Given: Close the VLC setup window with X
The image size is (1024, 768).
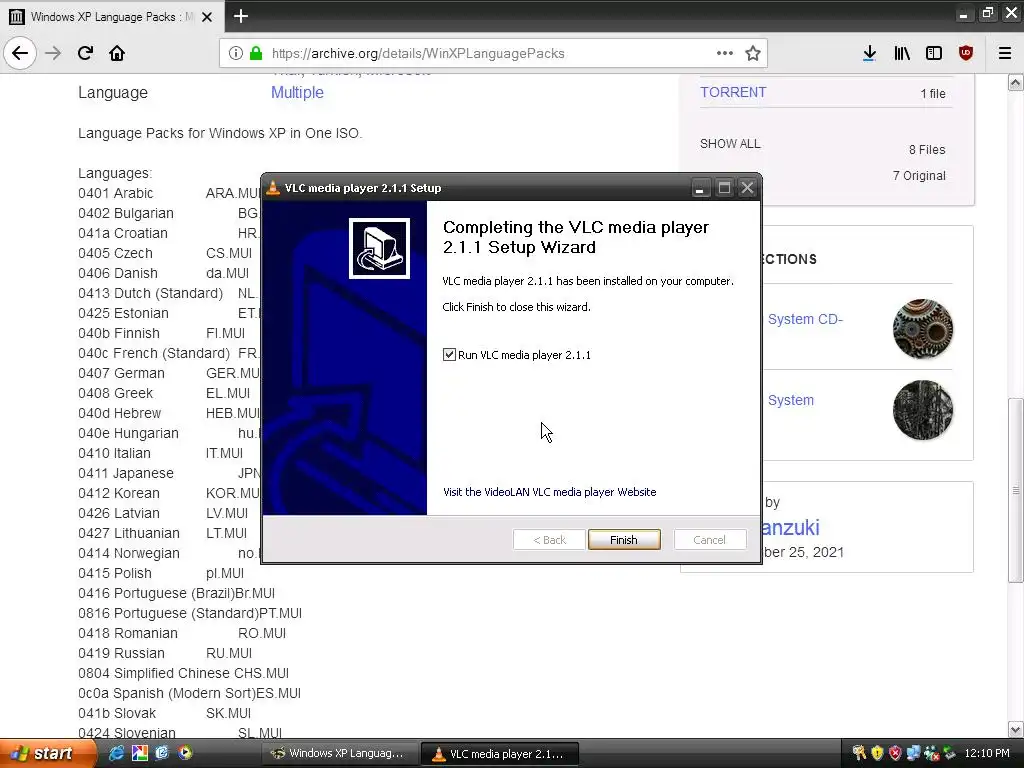Looking at the screenshot, I should 748,188.
